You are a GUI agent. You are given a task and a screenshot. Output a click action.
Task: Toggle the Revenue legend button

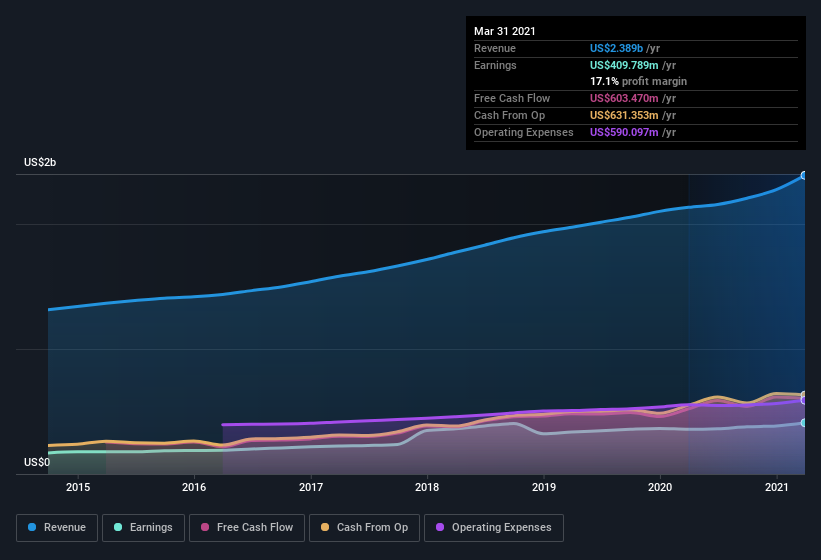[x=57, y=528]
